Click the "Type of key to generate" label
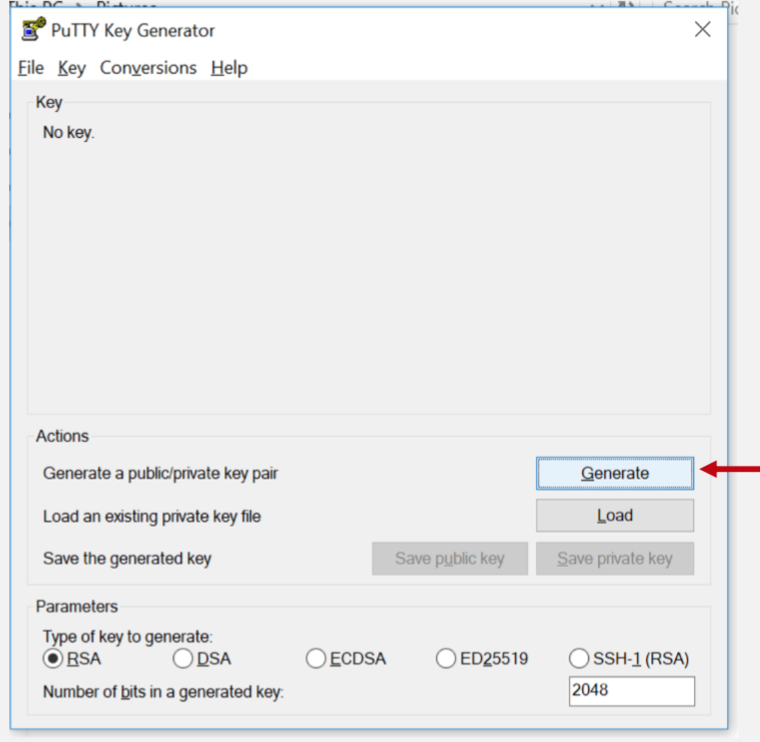 coord(127,637)
